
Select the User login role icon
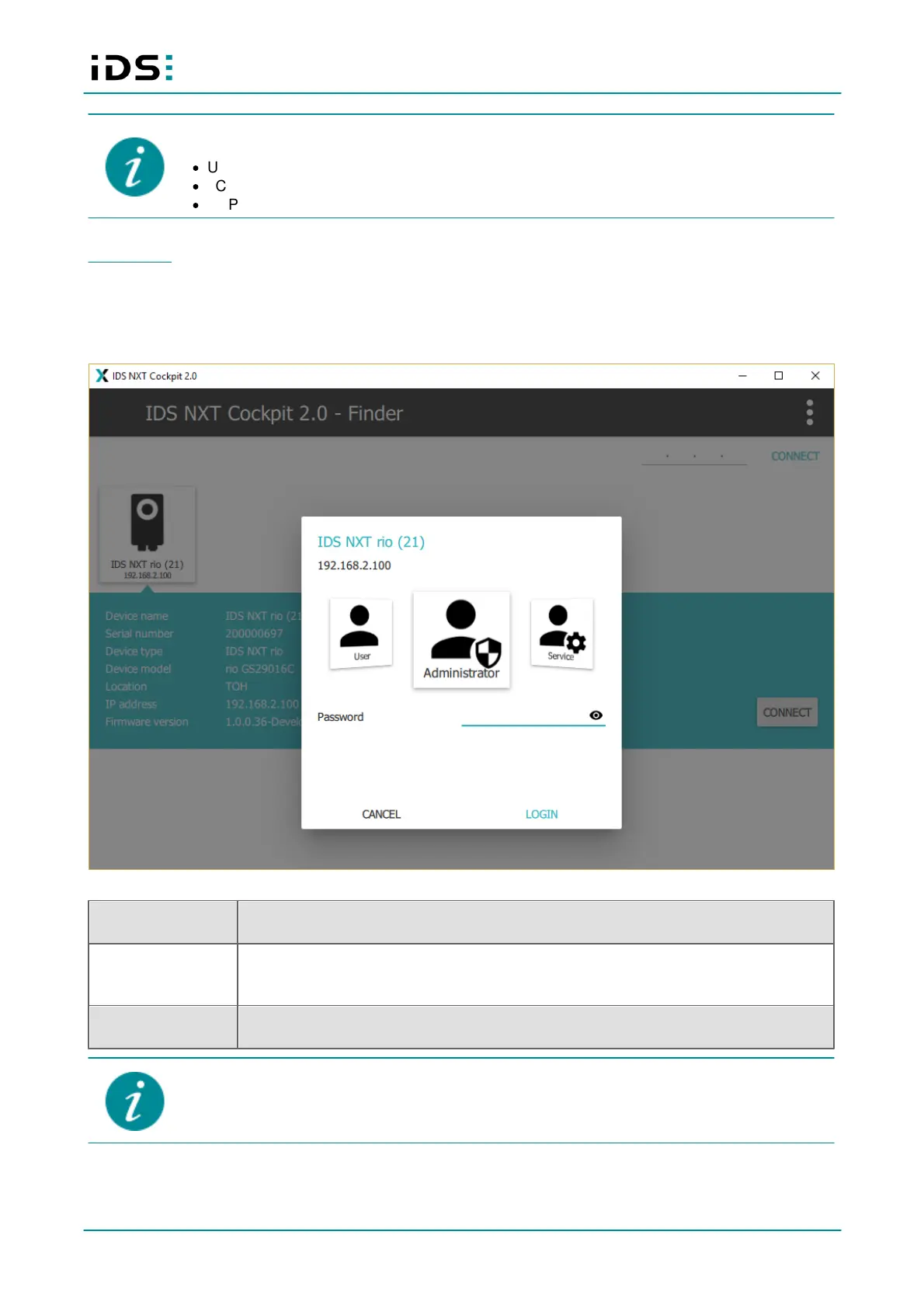361,633
